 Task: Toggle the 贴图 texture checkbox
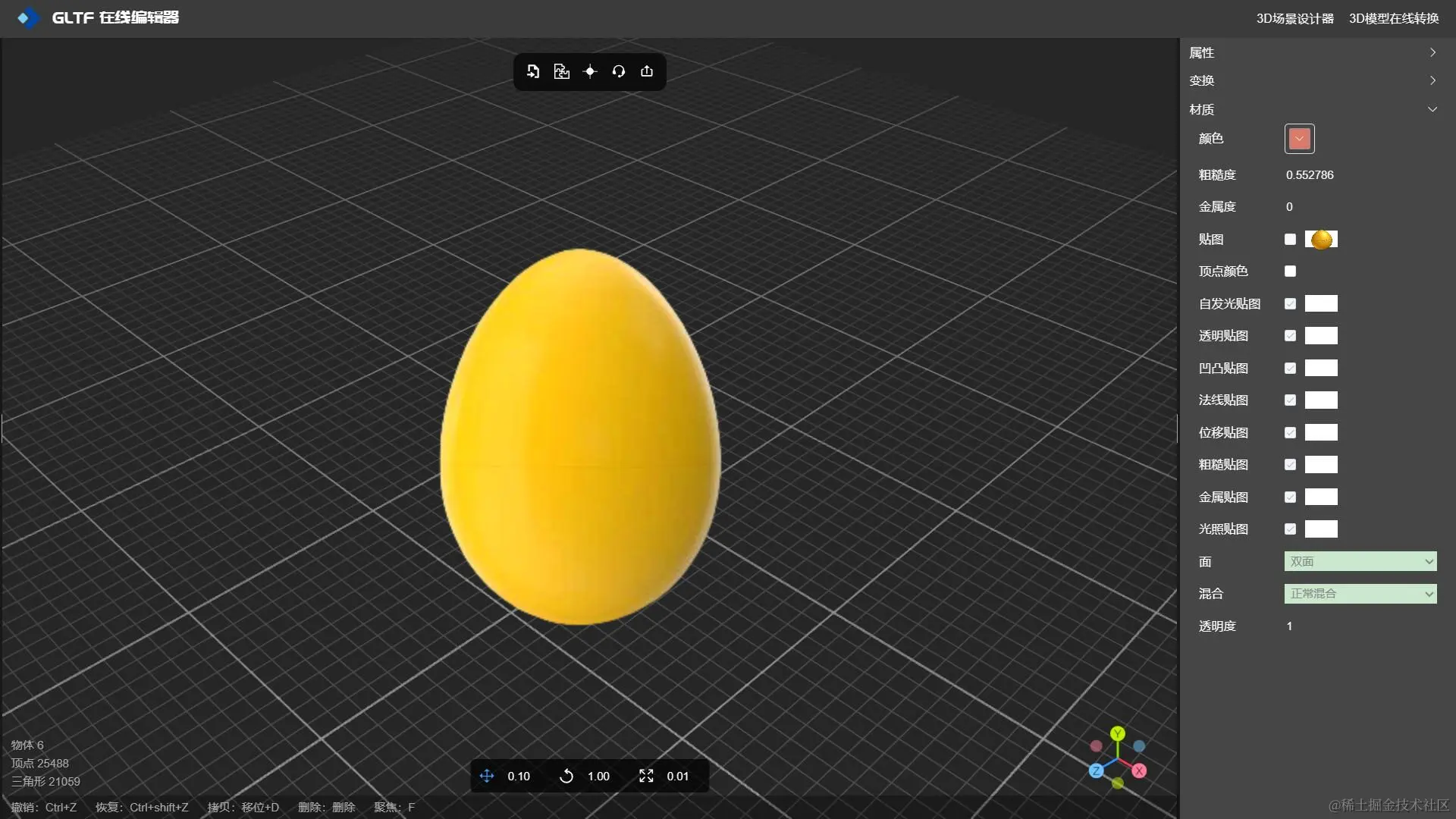coord(1290,240)
